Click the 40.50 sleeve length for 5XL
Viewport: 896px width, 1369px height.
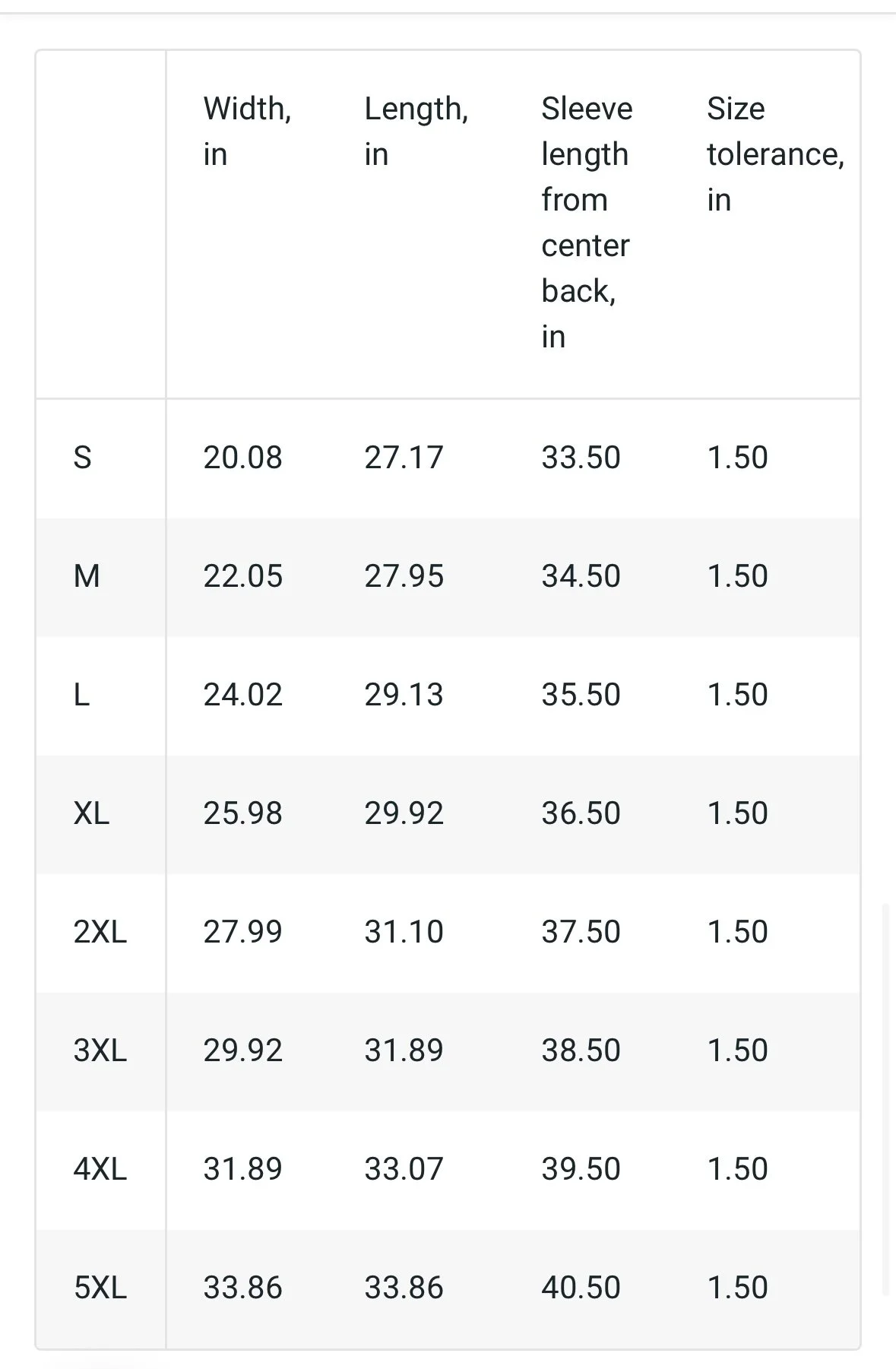tap(581, 1288)
